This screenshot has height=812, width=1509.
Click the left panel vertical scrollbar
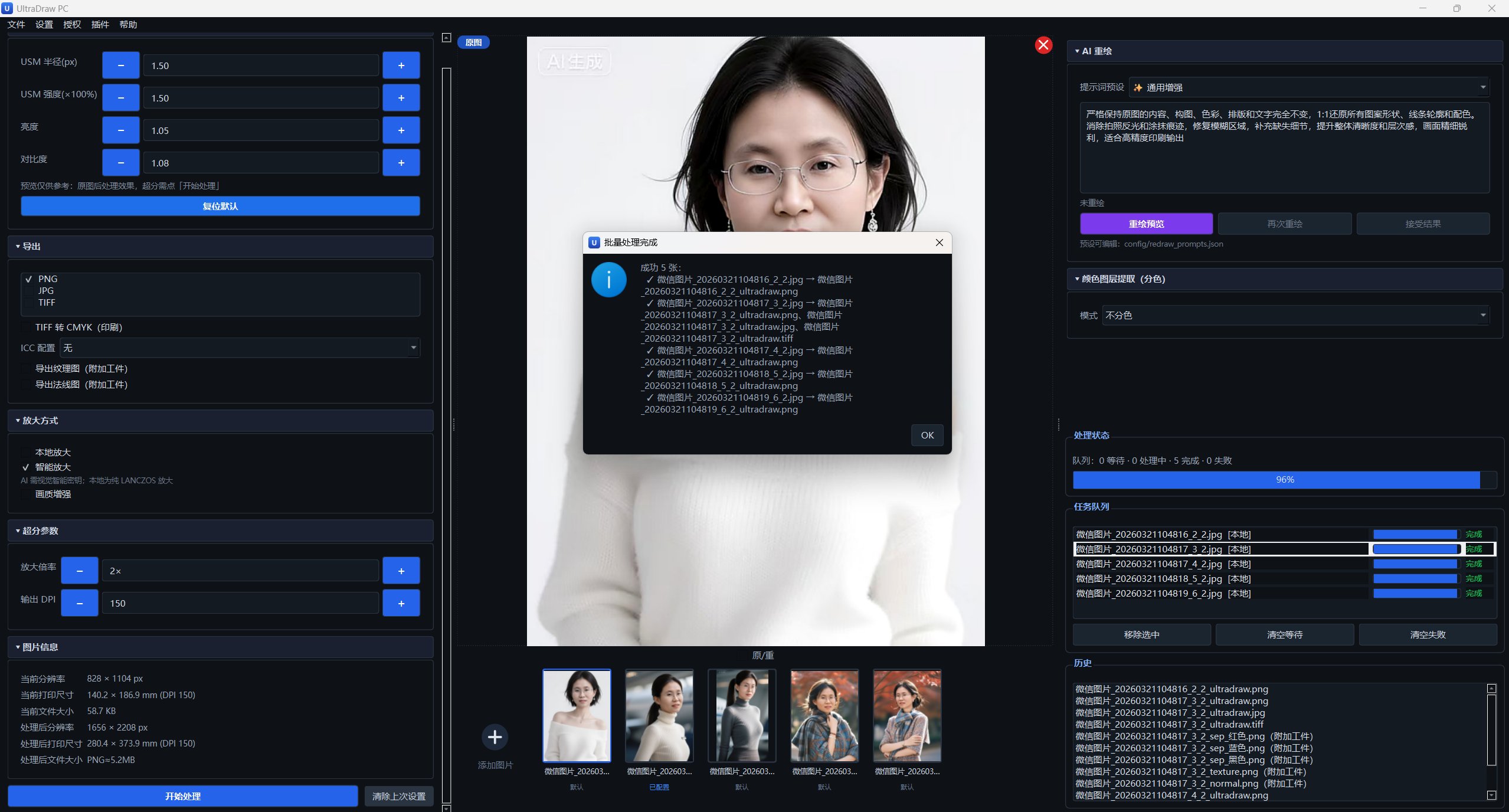coord(447,436)
